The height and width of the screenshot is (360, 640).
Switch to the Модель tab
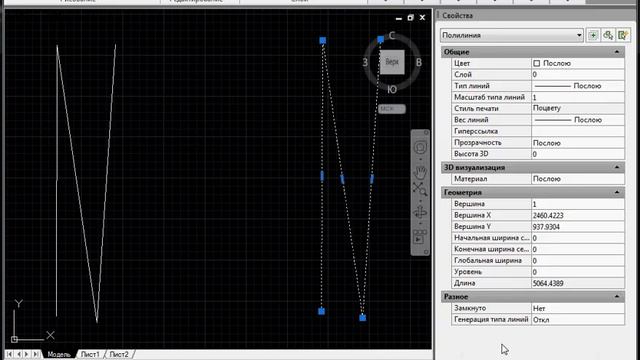pos(59,354)
